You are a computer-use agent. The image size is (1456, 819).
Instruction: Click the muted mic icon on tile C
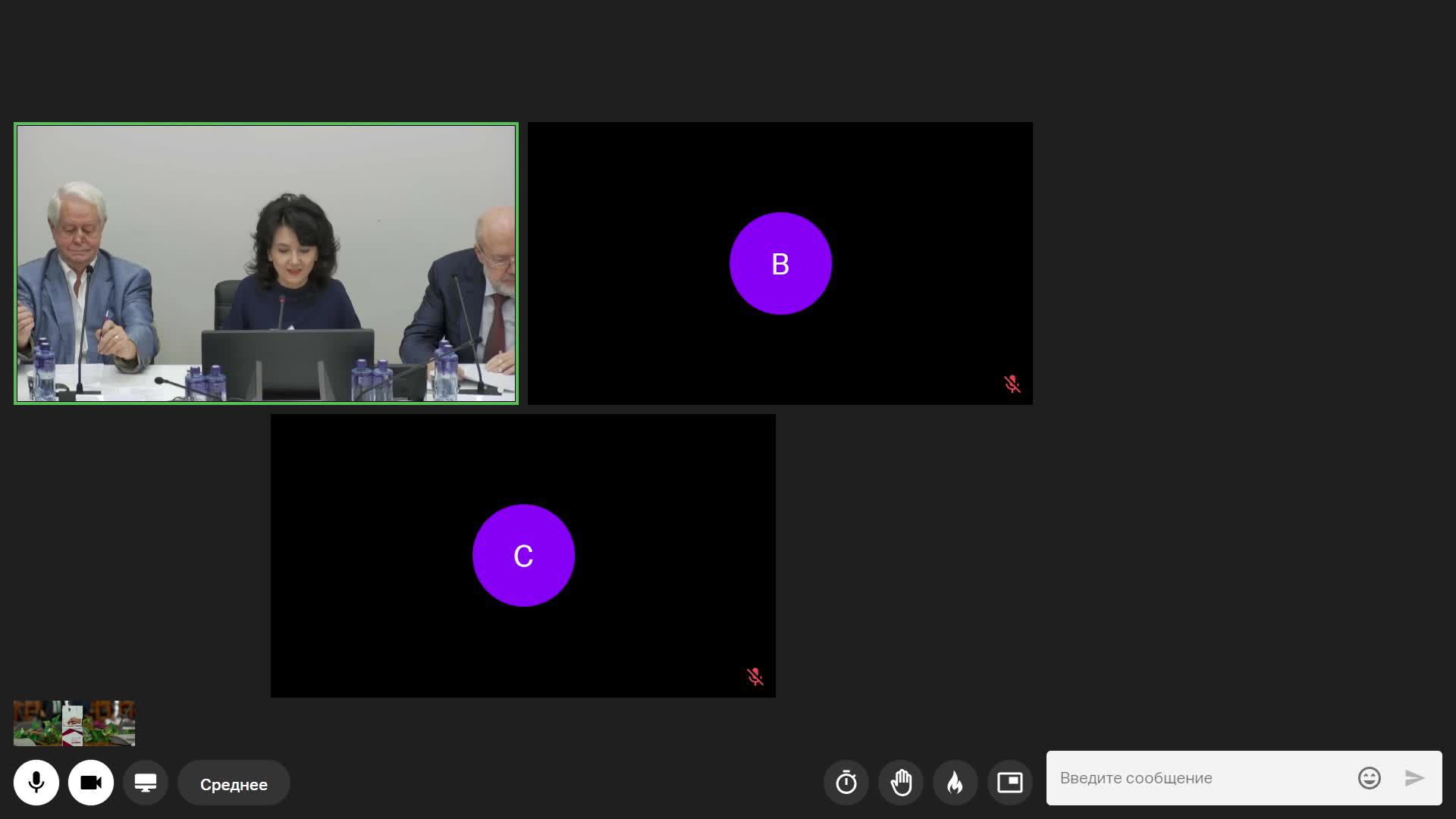pos(755,676)
